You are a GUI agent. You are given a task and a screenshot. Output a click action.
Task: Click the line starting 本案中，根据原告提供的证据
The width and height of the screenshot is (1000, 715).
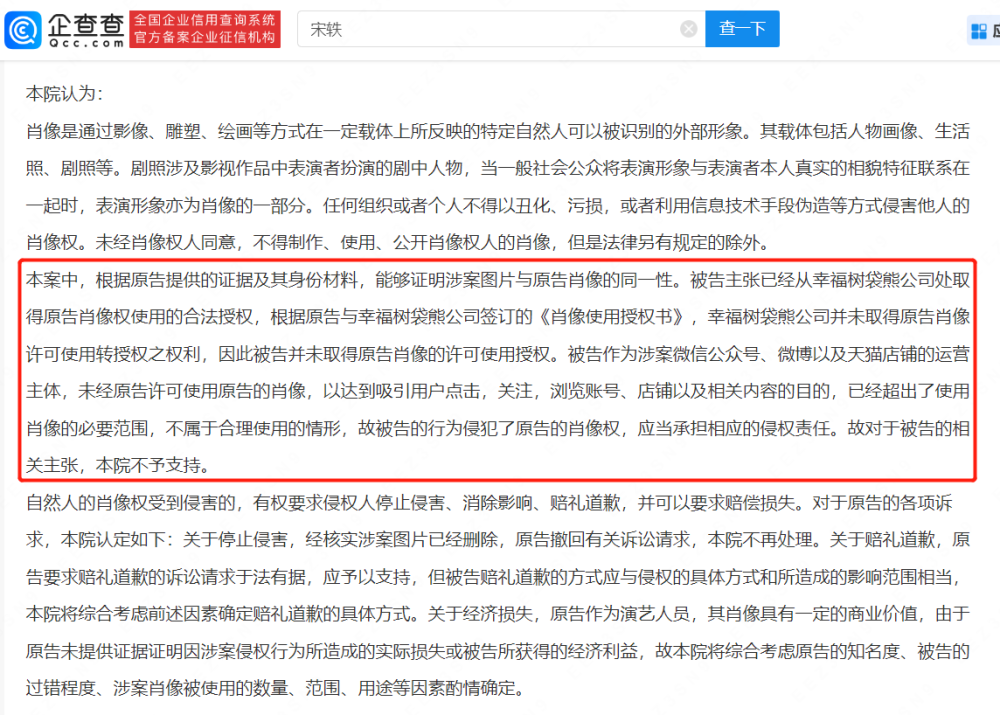pos(497,279)
